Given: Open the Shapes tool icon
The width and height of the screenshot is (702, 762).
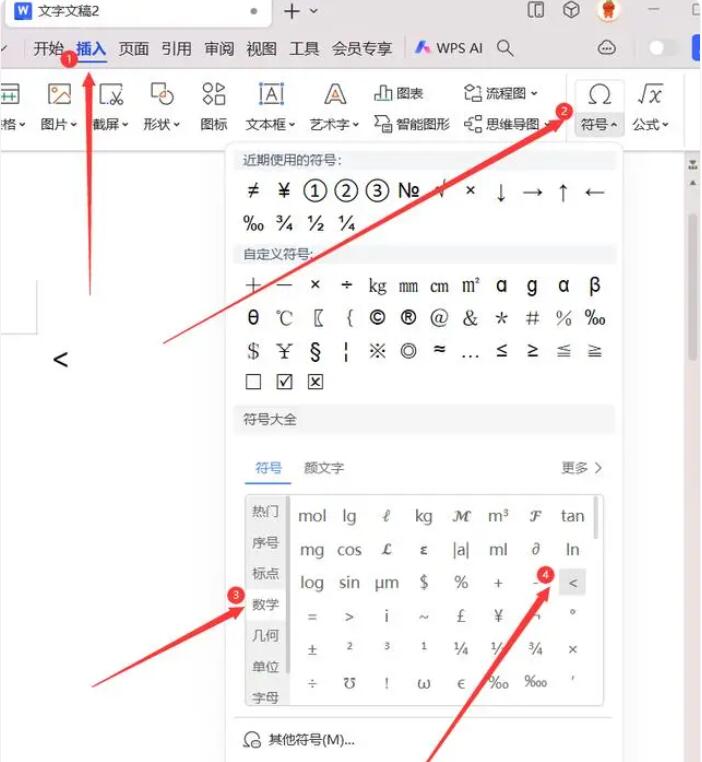Looking at the screenshot, I should tap(162, 95).
